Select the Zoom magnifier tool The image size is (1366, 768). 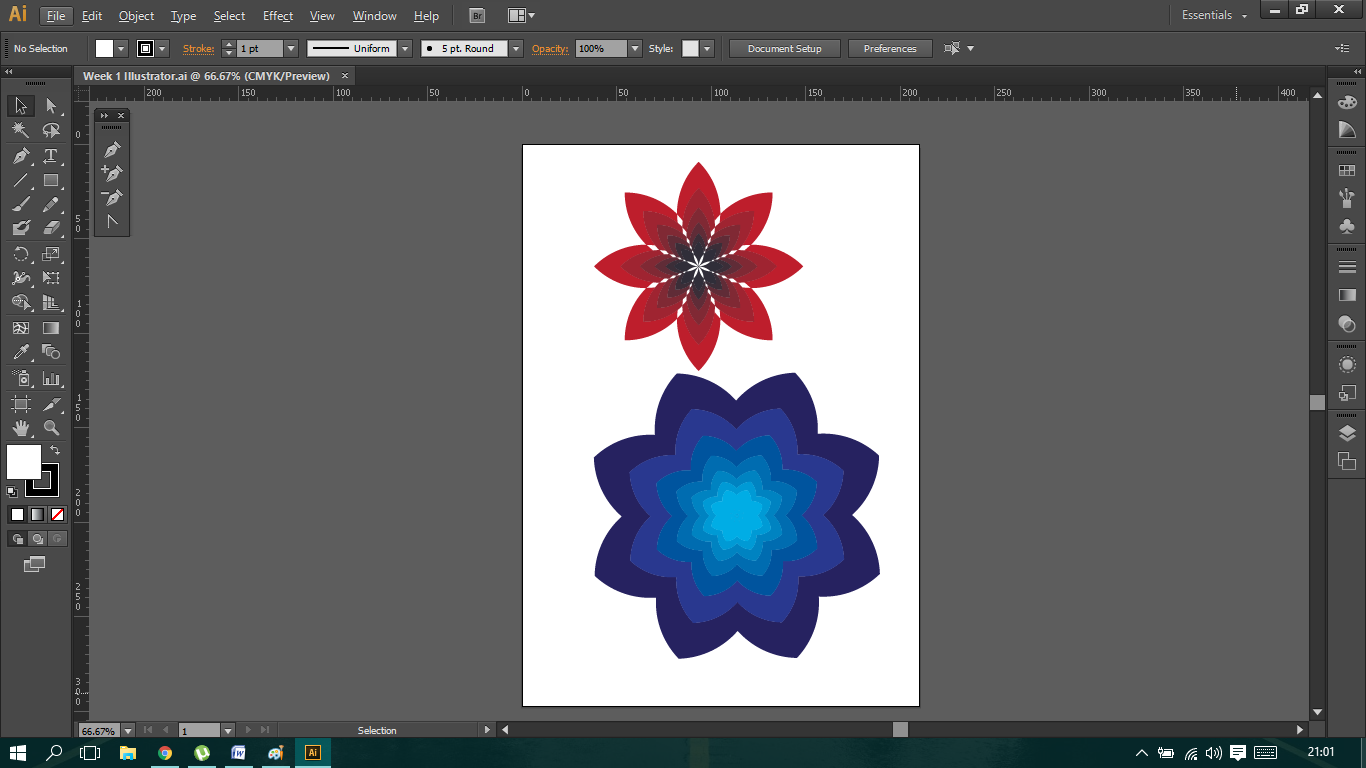(51, 428)
